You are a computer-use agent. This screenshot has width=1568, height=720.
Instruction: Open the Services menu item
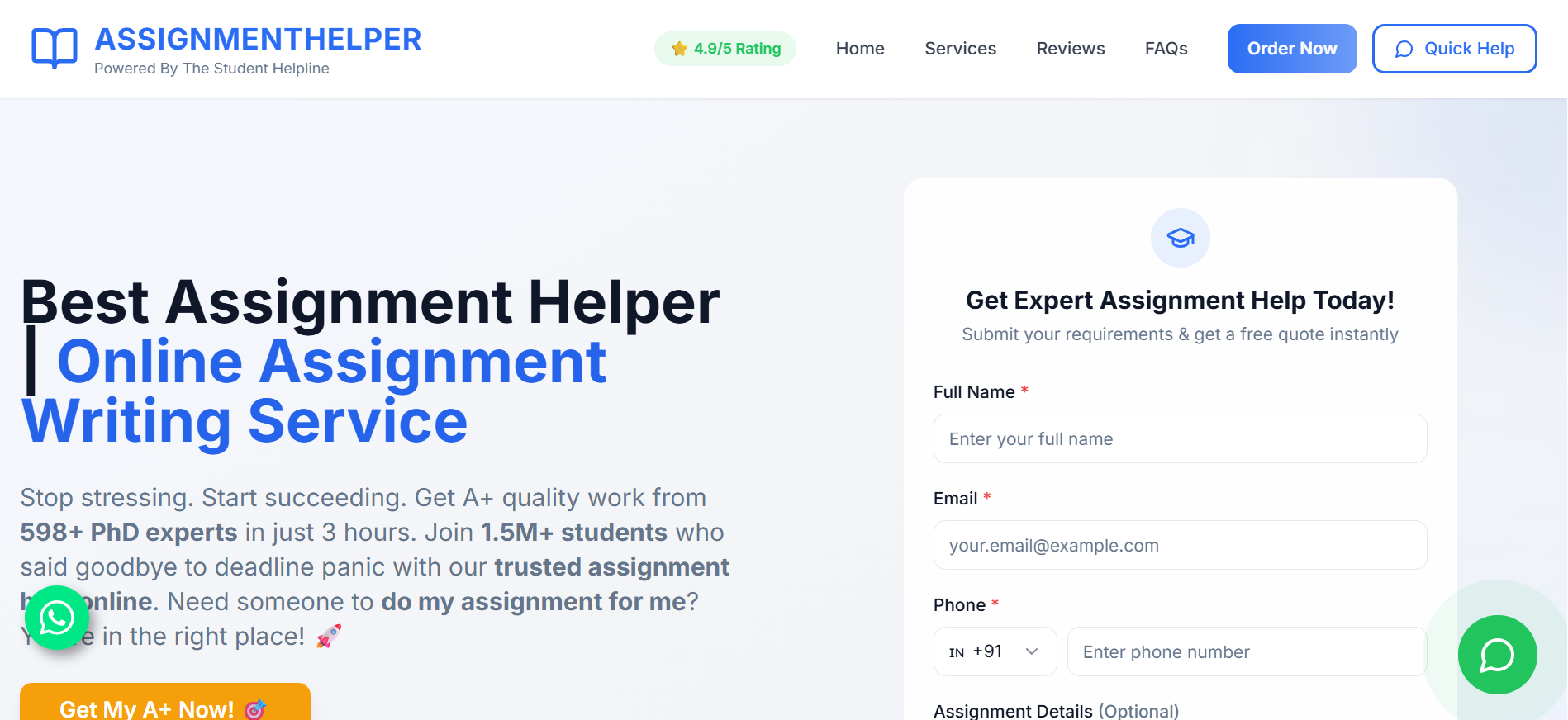pyautogui.click(x=961, y=49)
